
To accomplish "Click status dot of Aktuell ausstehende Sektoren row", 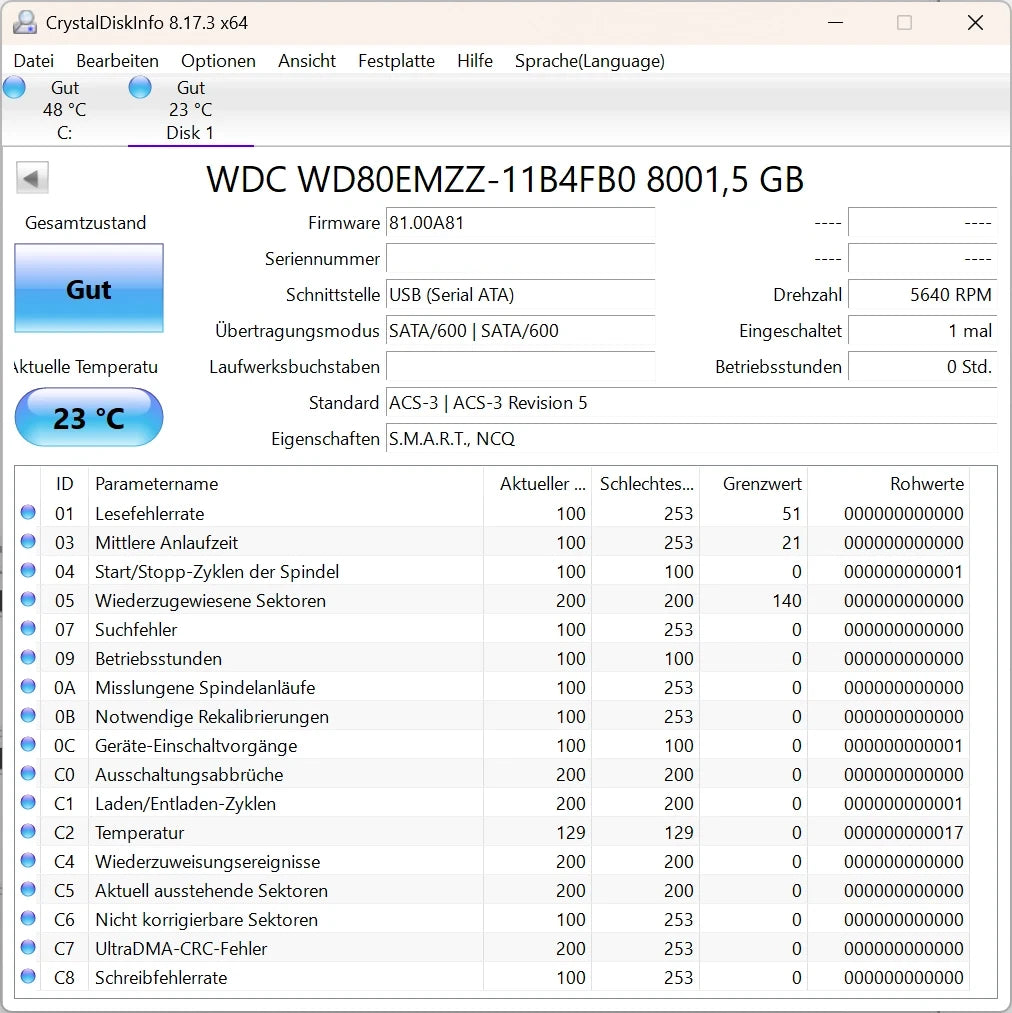I will pyautogui.click(x=28, y=890).
